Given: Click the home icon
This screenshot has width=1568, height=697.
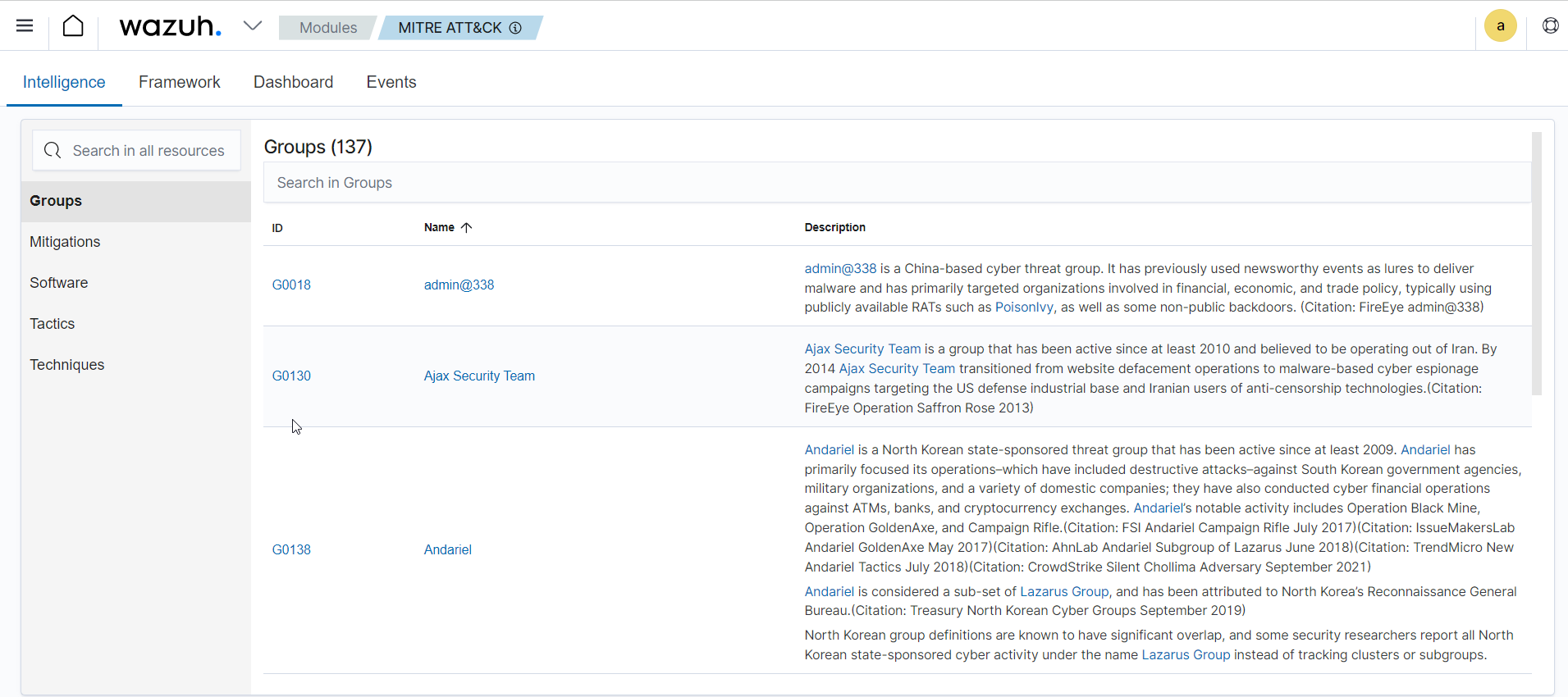Looking at the screenshot, I should [x=73, y=26].
